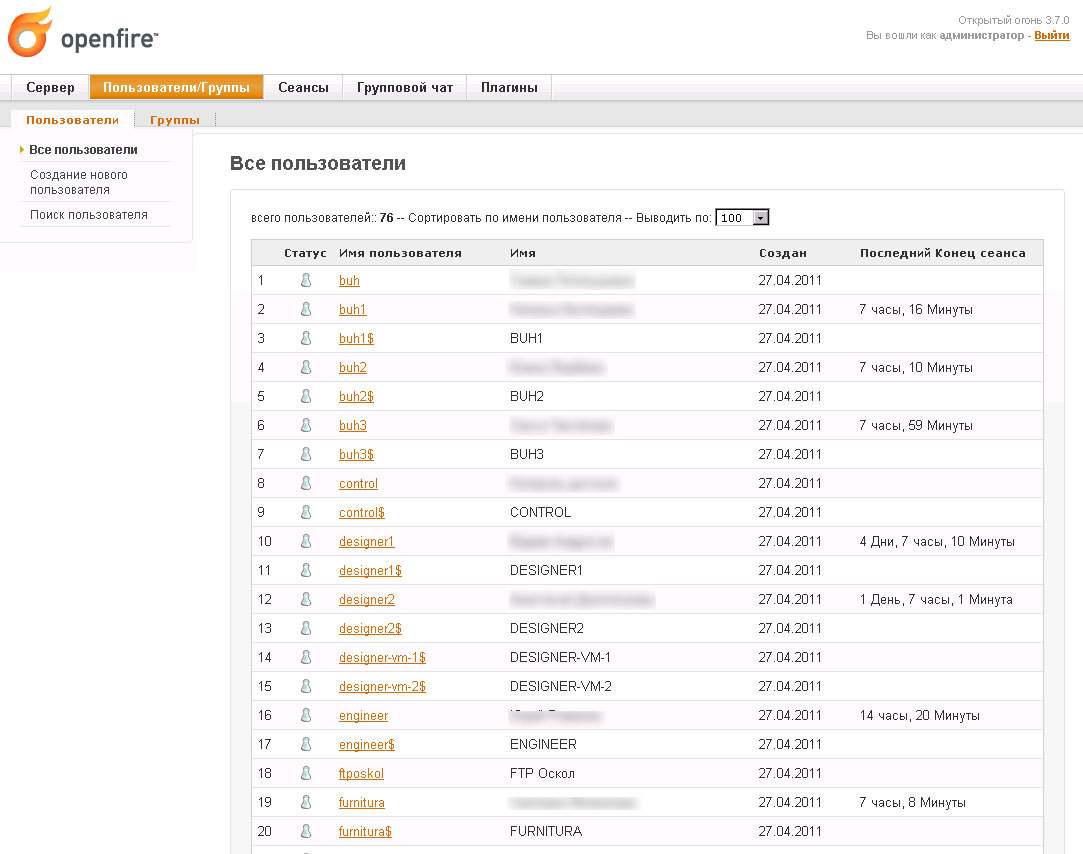This screenshot has width=1083, height=854.
Task: Switch to the Сеансы tab
Action: [x=303, y=88]
